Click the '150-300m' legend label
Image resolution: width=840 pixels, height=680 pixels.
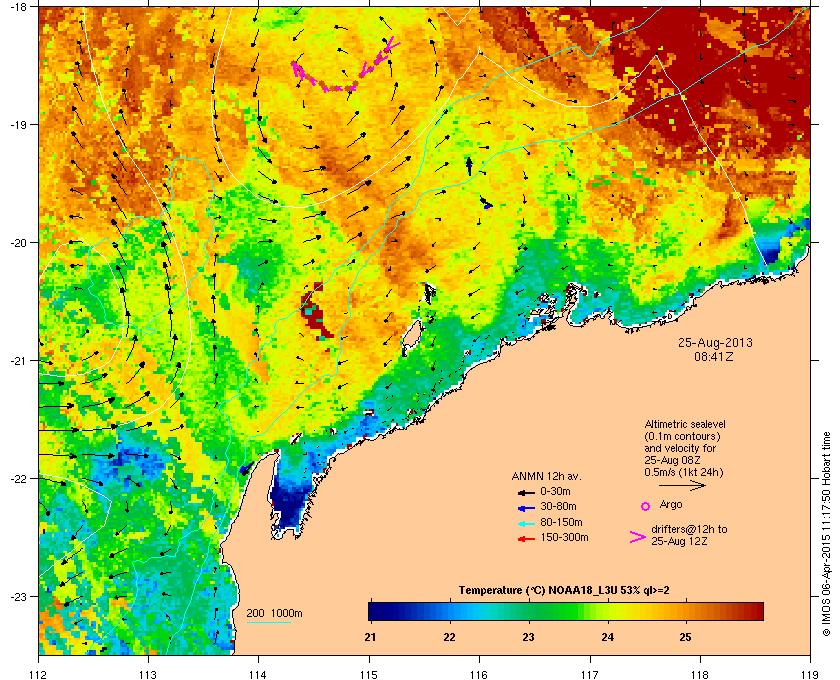[x=564, y=537]
